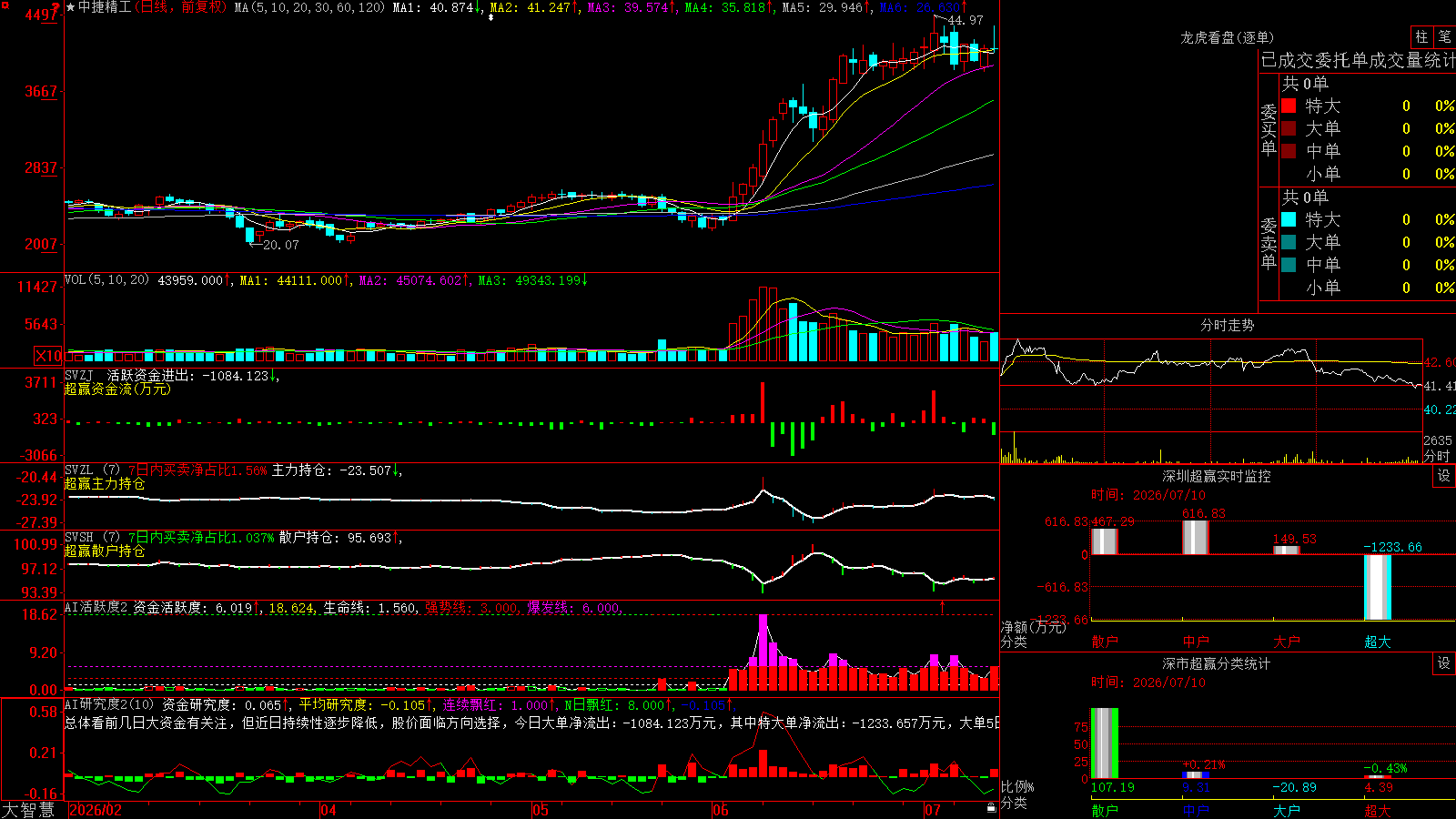Click the 大智慧 logo in bottom-left corner
1456x819 pixels.
(28, 810)
